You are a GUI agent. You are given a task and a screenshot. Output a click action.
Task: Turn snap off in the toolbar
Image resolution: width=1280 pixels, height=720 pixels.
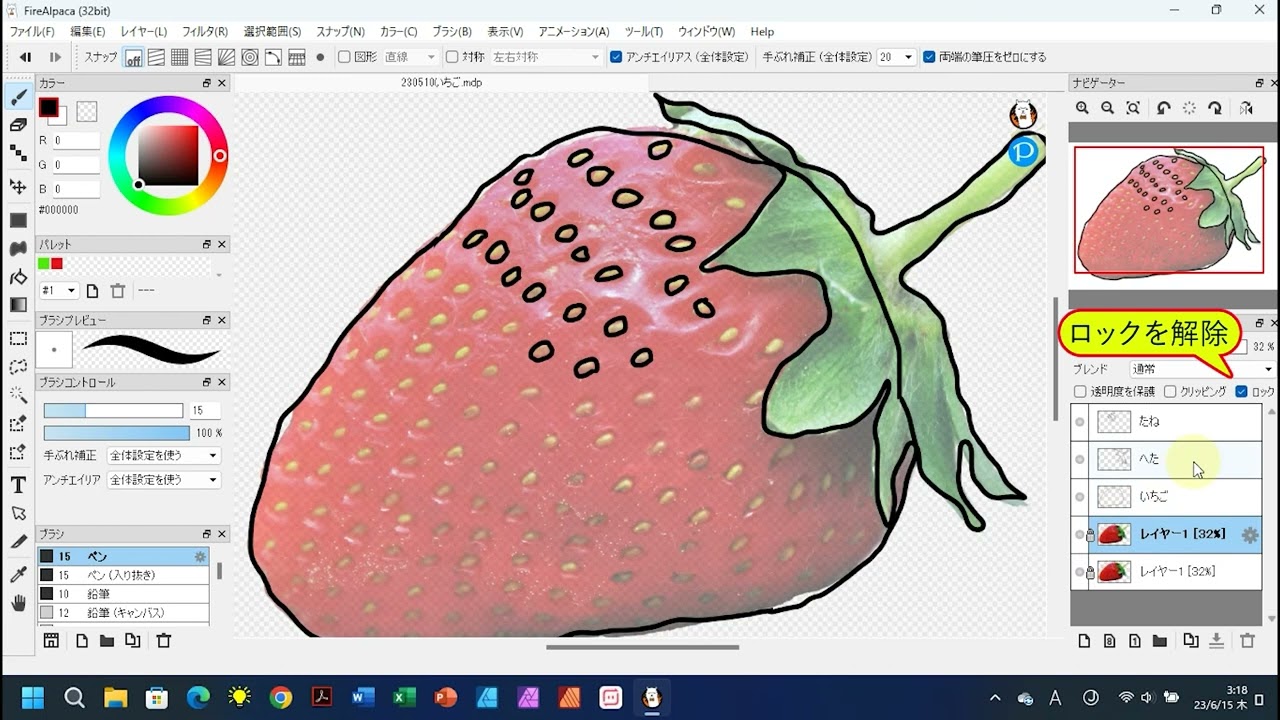pyautogui.click(x=133, y=58)
